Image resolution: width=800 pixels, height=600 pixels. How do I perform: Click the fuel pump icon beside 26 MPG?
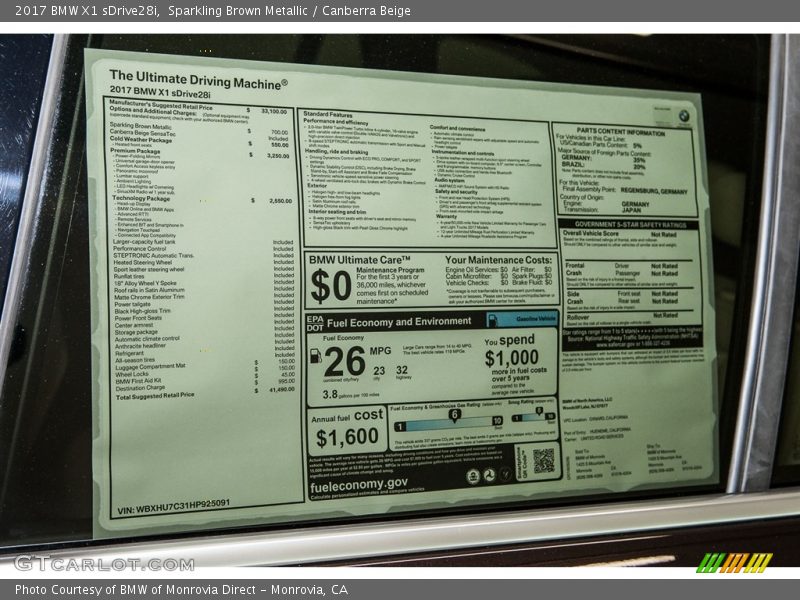click(x=316, y=356)
